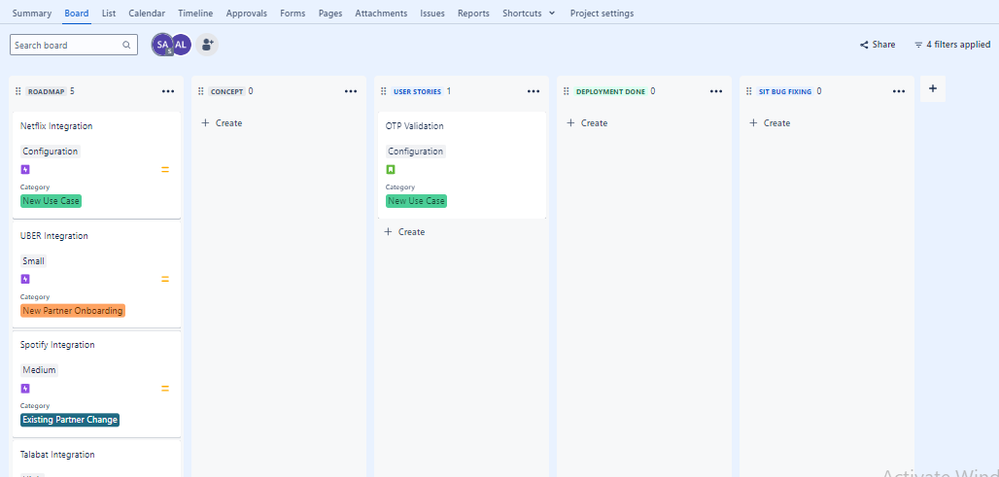This screenshot has width=999, height=477.
Task: Click the Existing Partner Change tag
Action: (70, 420)
